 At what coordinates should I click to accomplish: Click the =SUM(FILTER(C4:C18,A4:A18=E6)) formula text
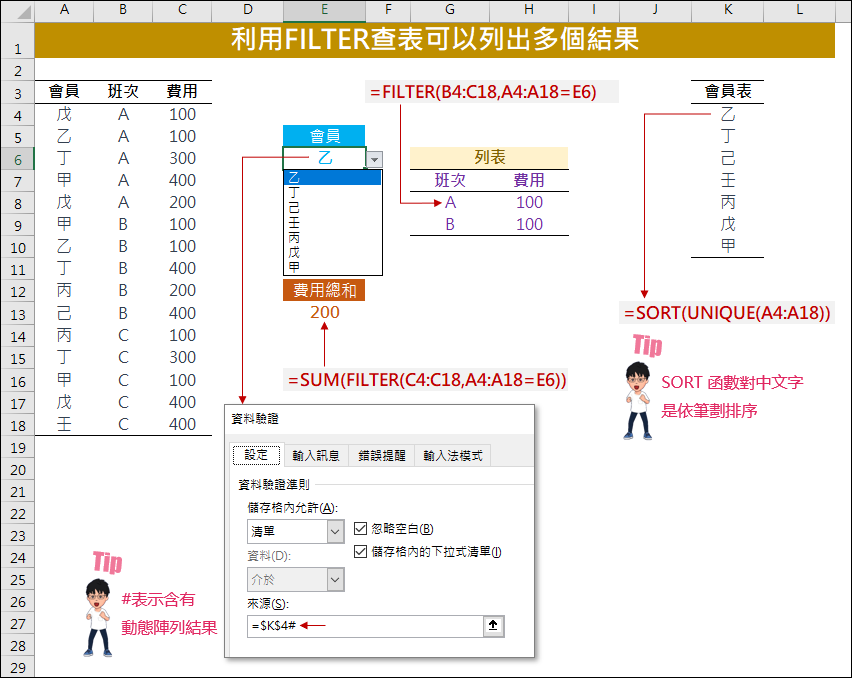click(427, 380)
